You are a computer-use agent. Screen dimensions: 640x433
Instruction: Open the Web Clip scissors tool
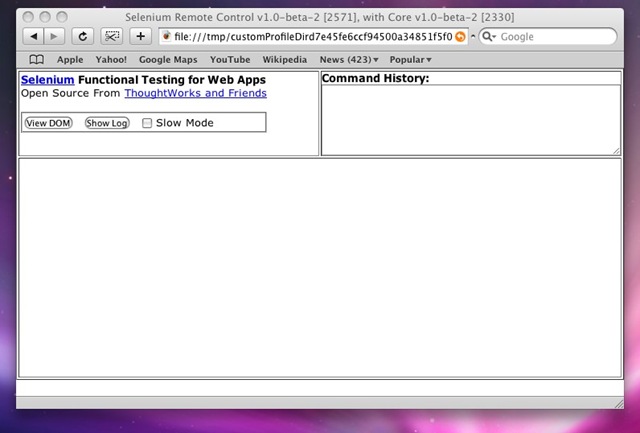[x=112, y=37]
